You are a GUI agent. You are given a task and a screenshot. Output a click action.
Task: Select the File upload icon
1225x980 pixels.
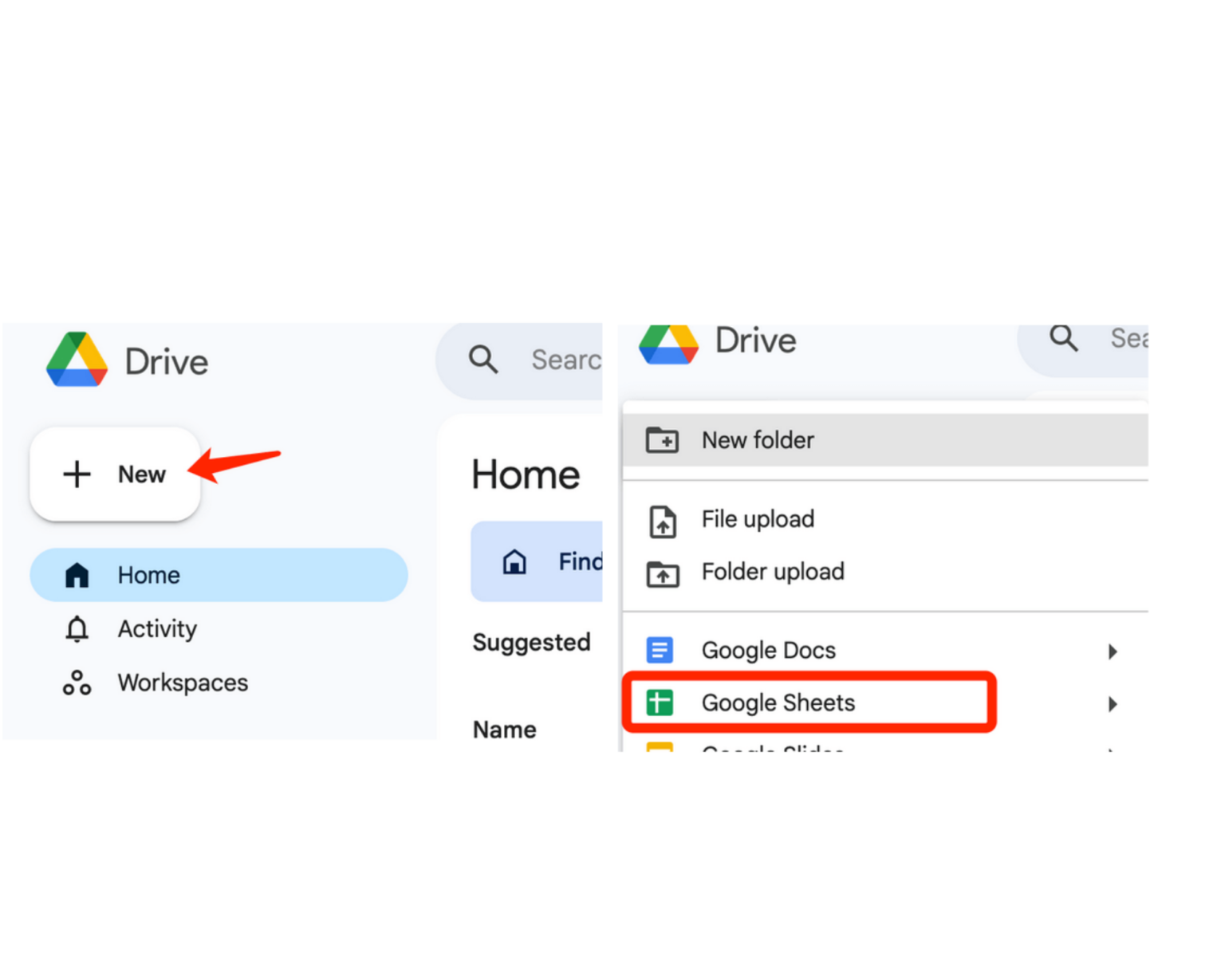(x=662, y=521)
